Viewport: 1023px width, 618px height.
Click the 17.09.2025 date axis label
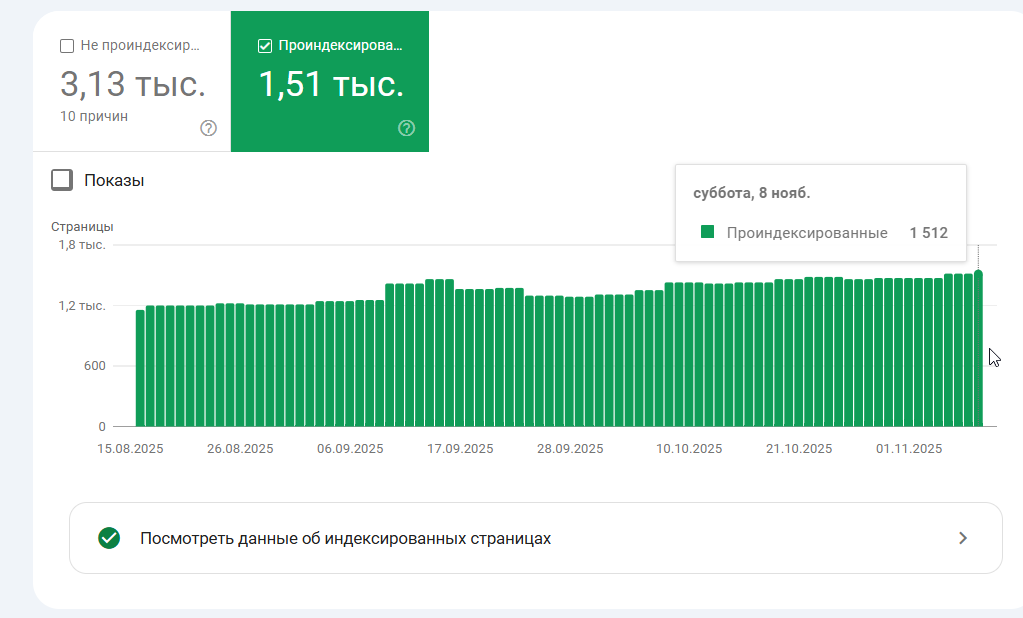point(460,449)
